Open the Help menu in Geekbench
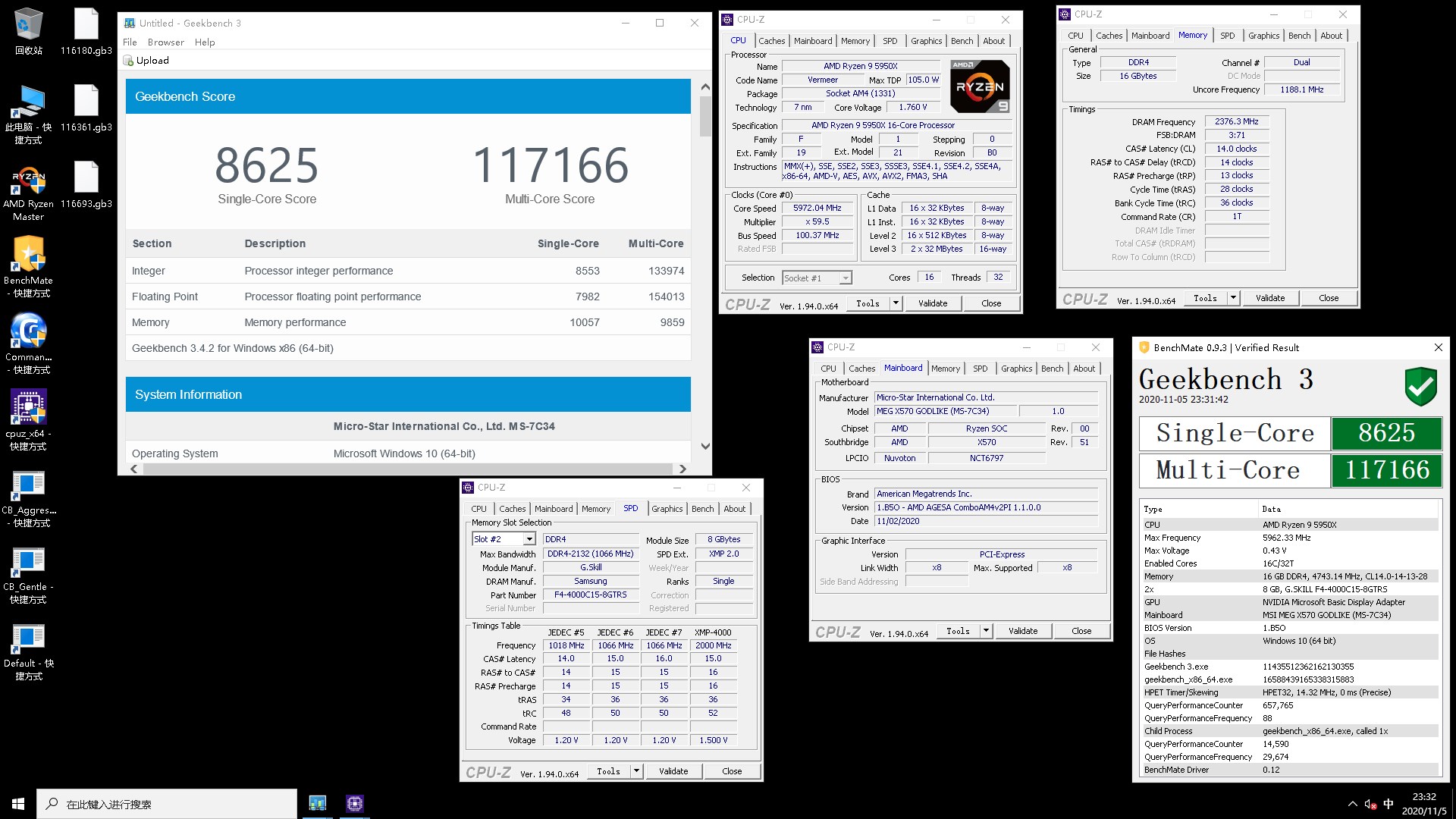This screenshot has width=1456, height=819. pos(205,42)
